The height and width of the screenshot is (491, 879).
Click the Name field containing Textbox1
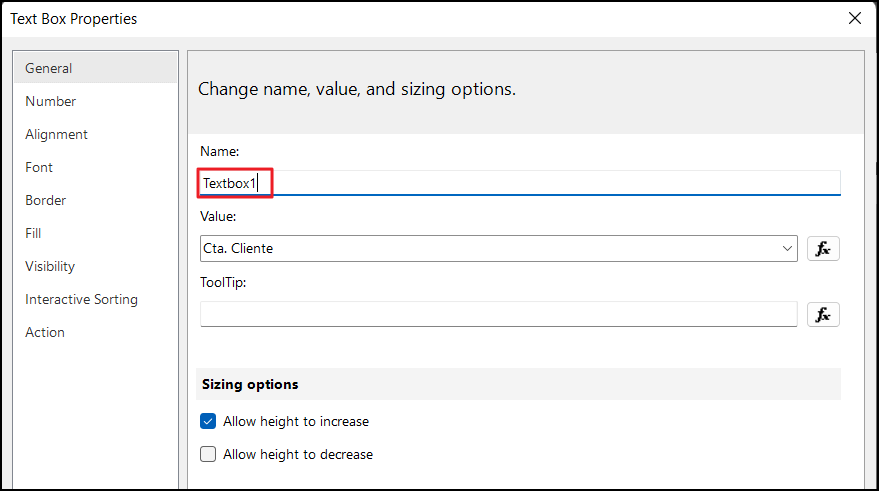click(520, 183)
